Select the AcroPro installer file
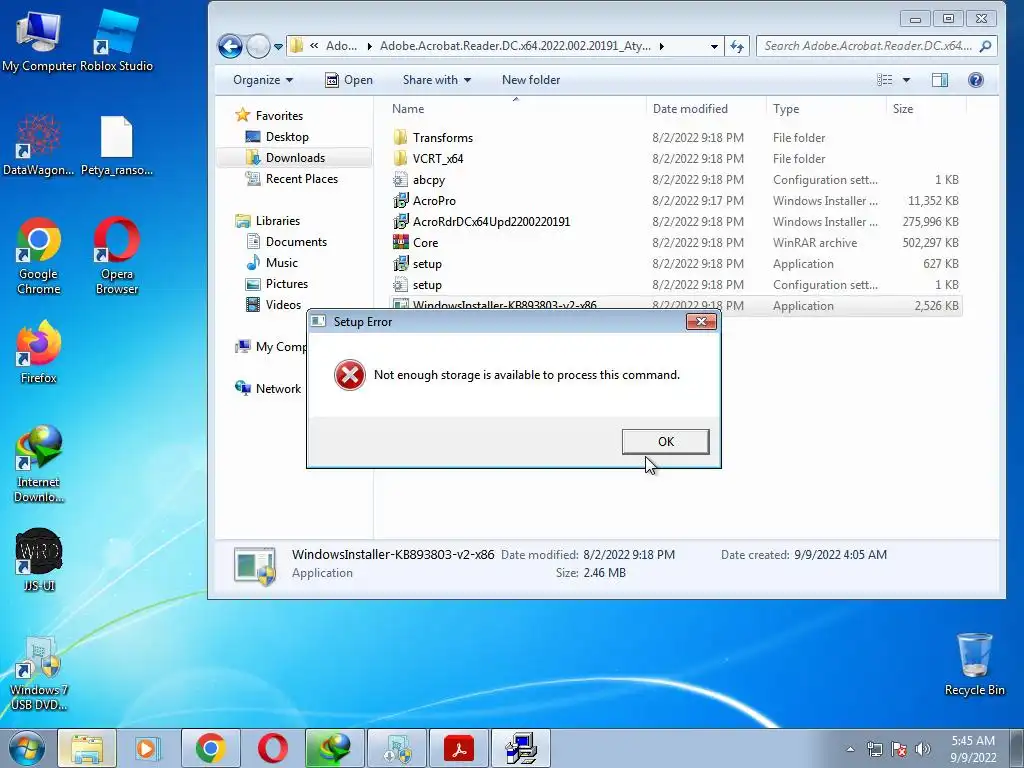Viewport: 1024px width, 768px height. (676, 200)
